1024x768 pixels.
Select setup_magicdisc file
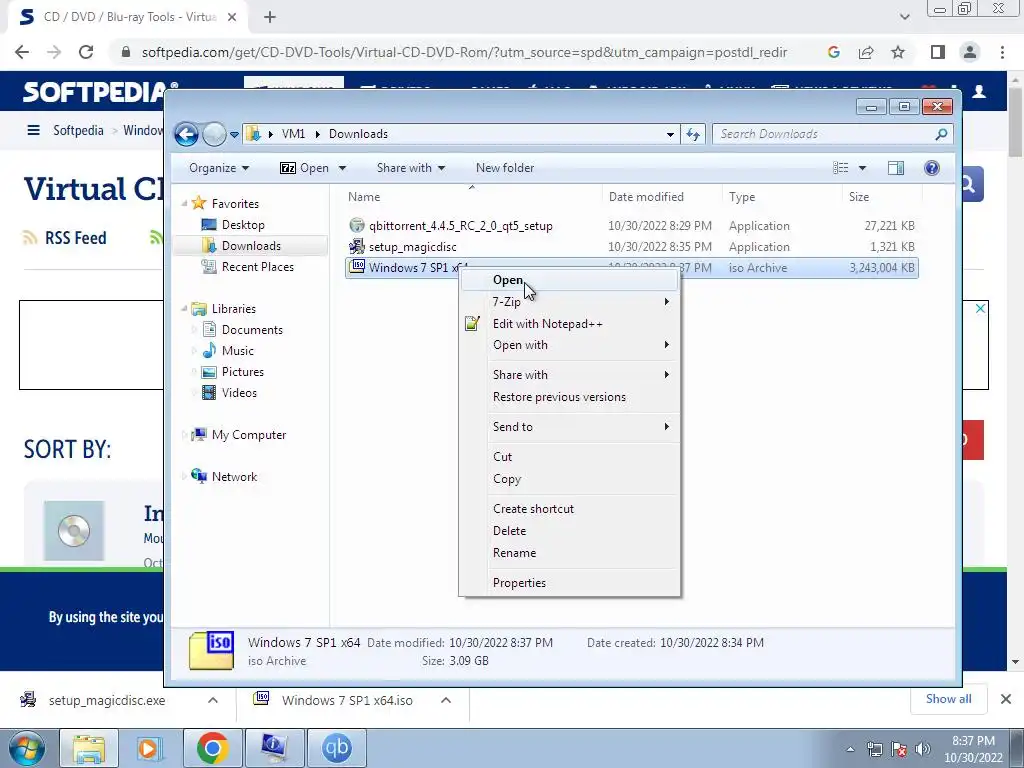point(413,247)
